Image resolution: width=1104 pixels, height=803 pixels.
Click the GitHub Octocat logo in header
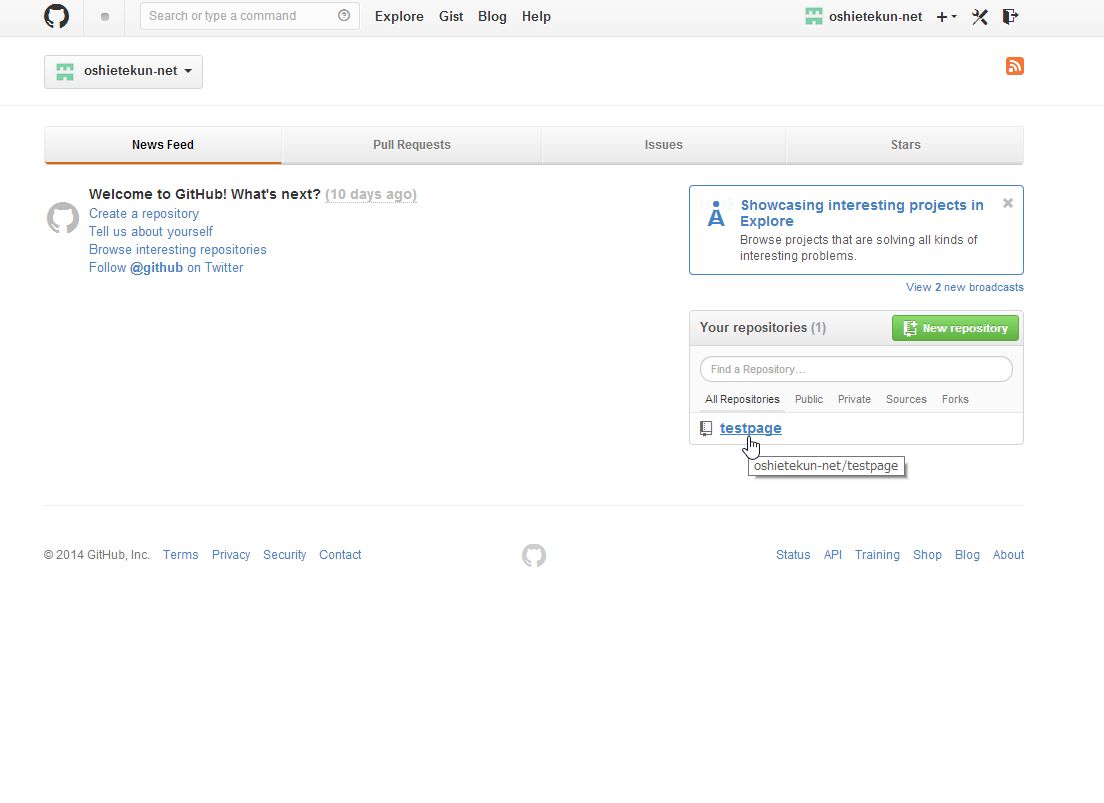tap(56, 15)
